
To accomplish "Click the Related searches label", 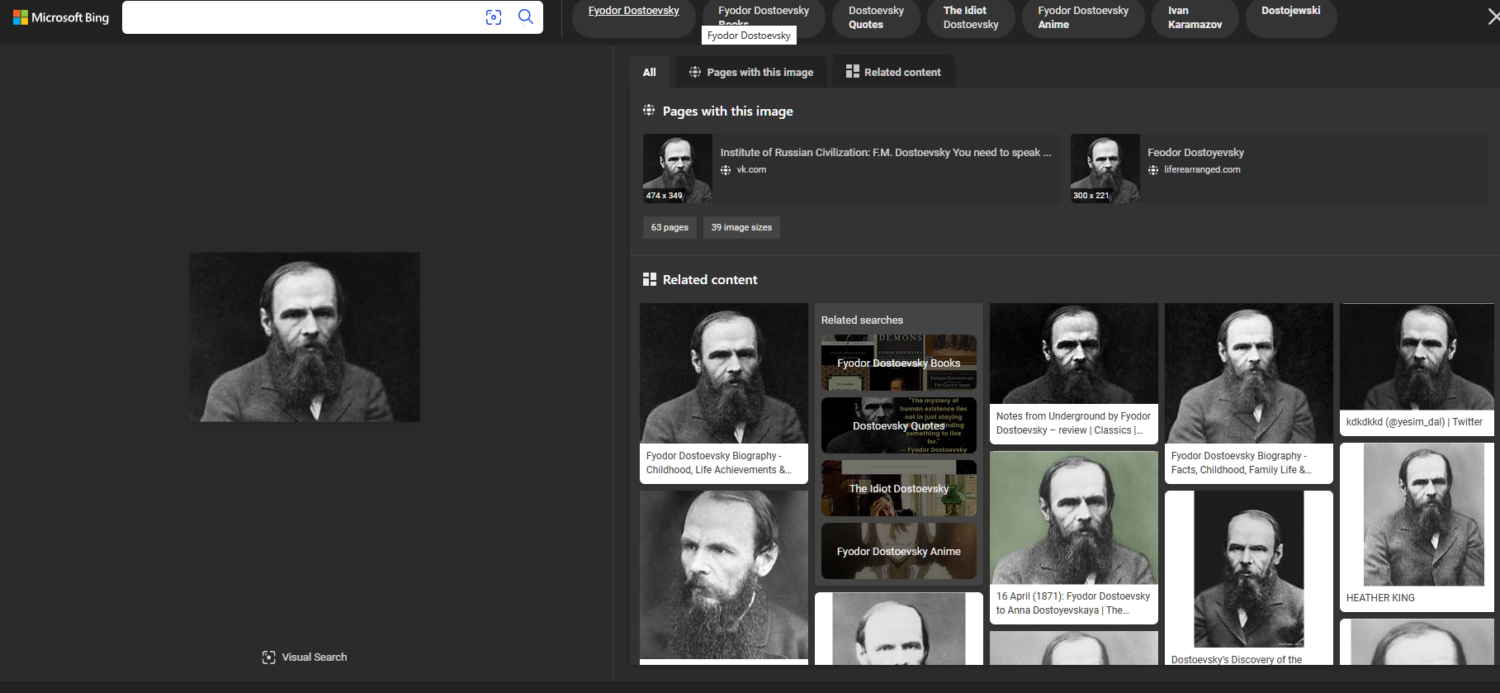I will click(861, 320).
